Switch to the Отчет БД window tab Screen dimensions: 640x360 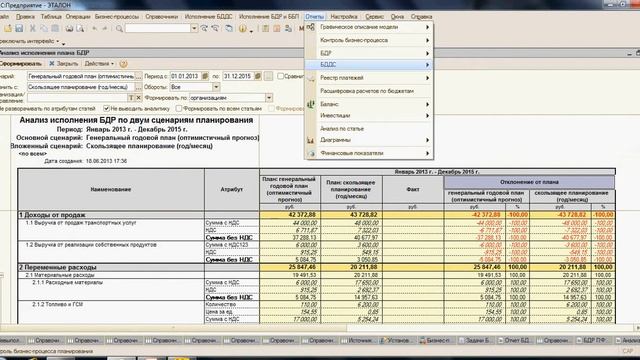point(516,340)
